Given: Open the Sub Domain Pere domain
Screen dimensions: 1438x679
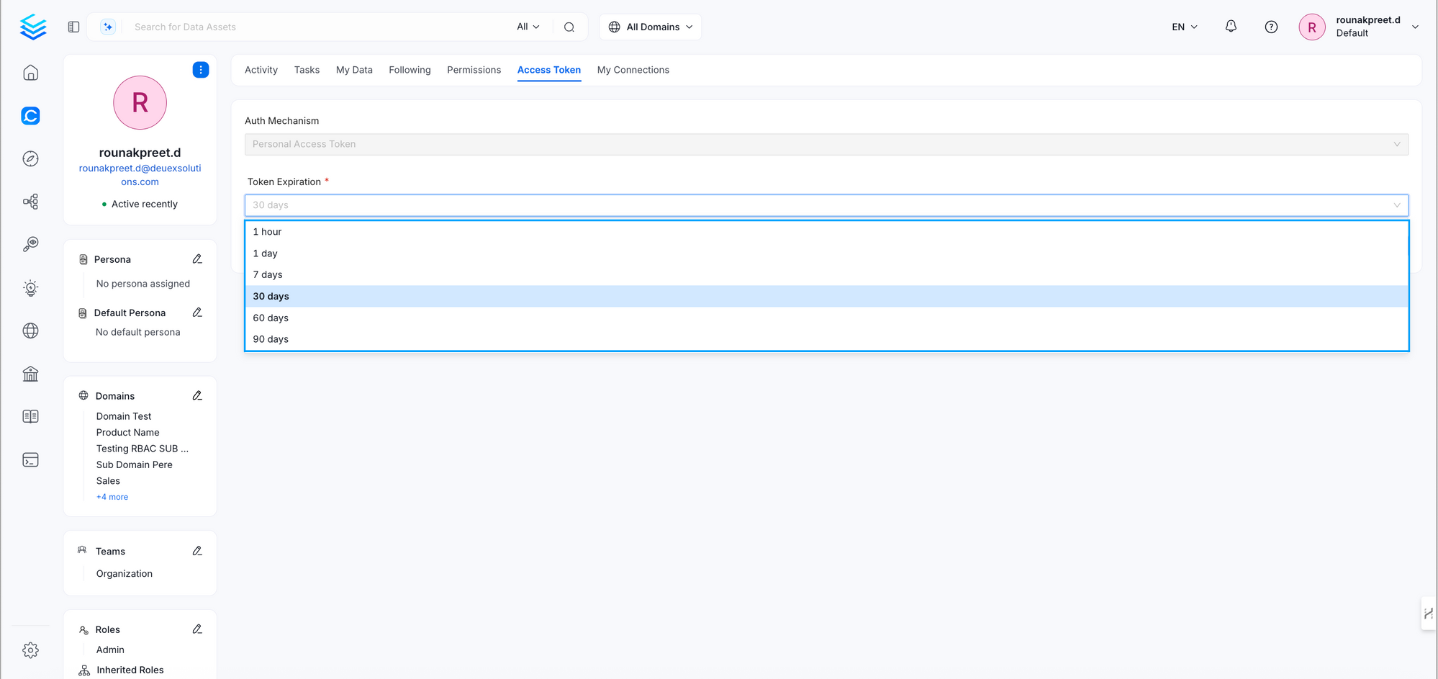Looking at the screenshot, I should 134,465.
